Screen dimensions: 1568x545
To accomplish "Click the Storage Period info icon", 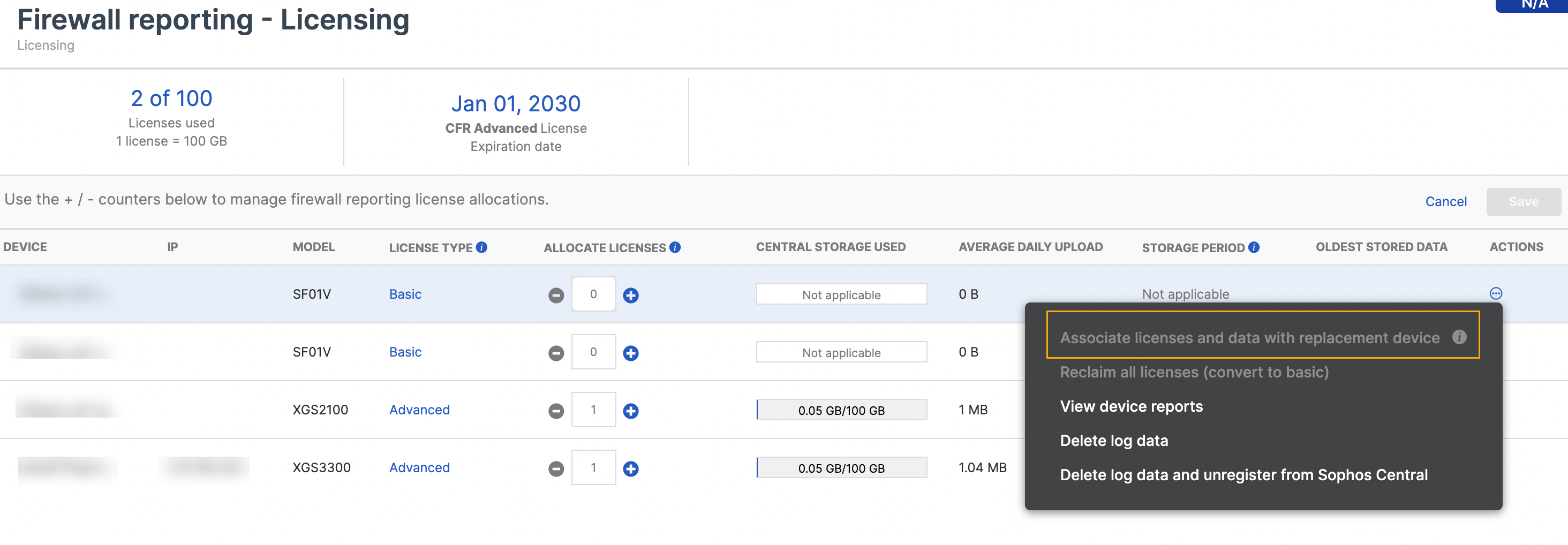I will tap(1253, 247).
